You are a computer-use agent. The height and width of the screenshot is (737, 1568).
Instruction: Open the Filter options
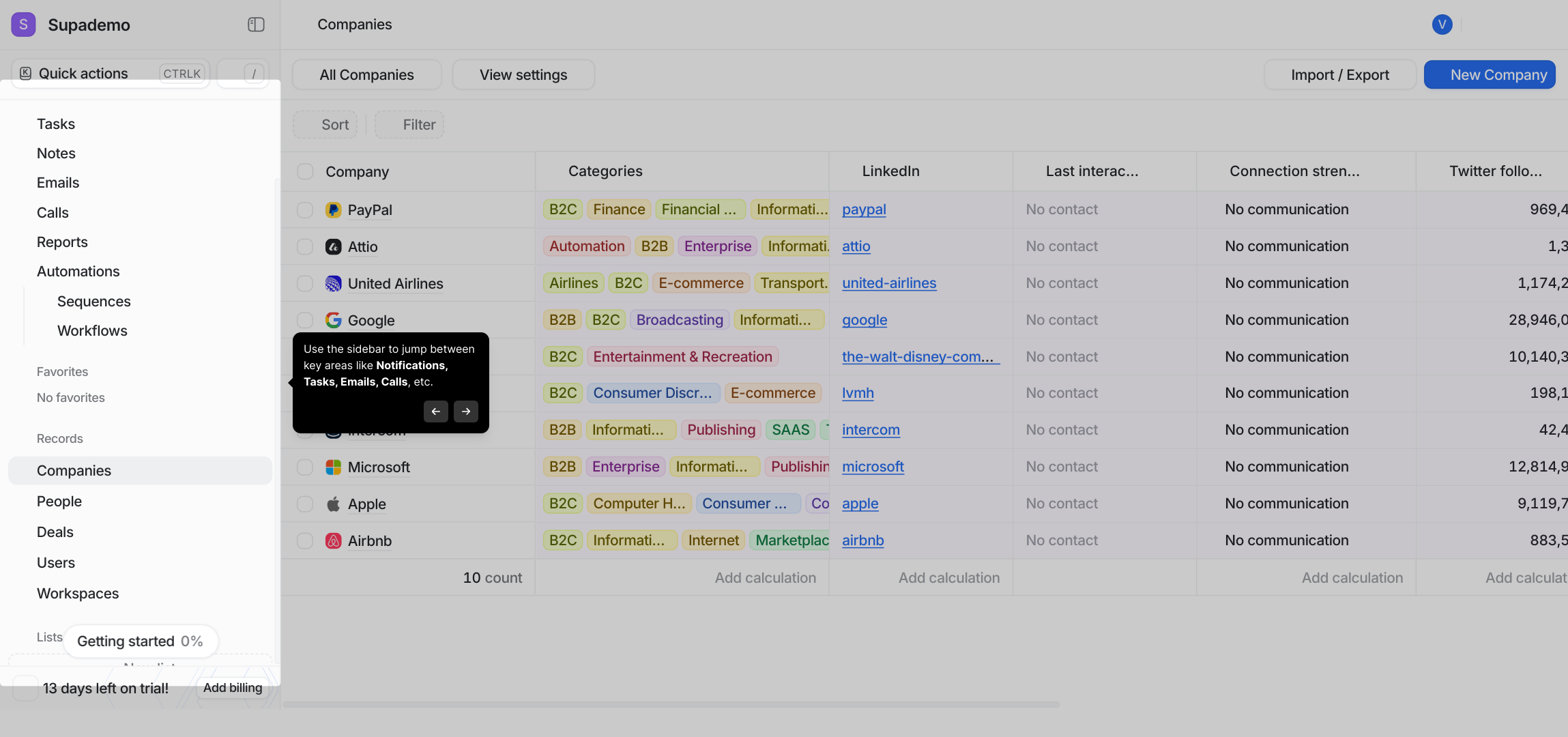pos(409,124)
